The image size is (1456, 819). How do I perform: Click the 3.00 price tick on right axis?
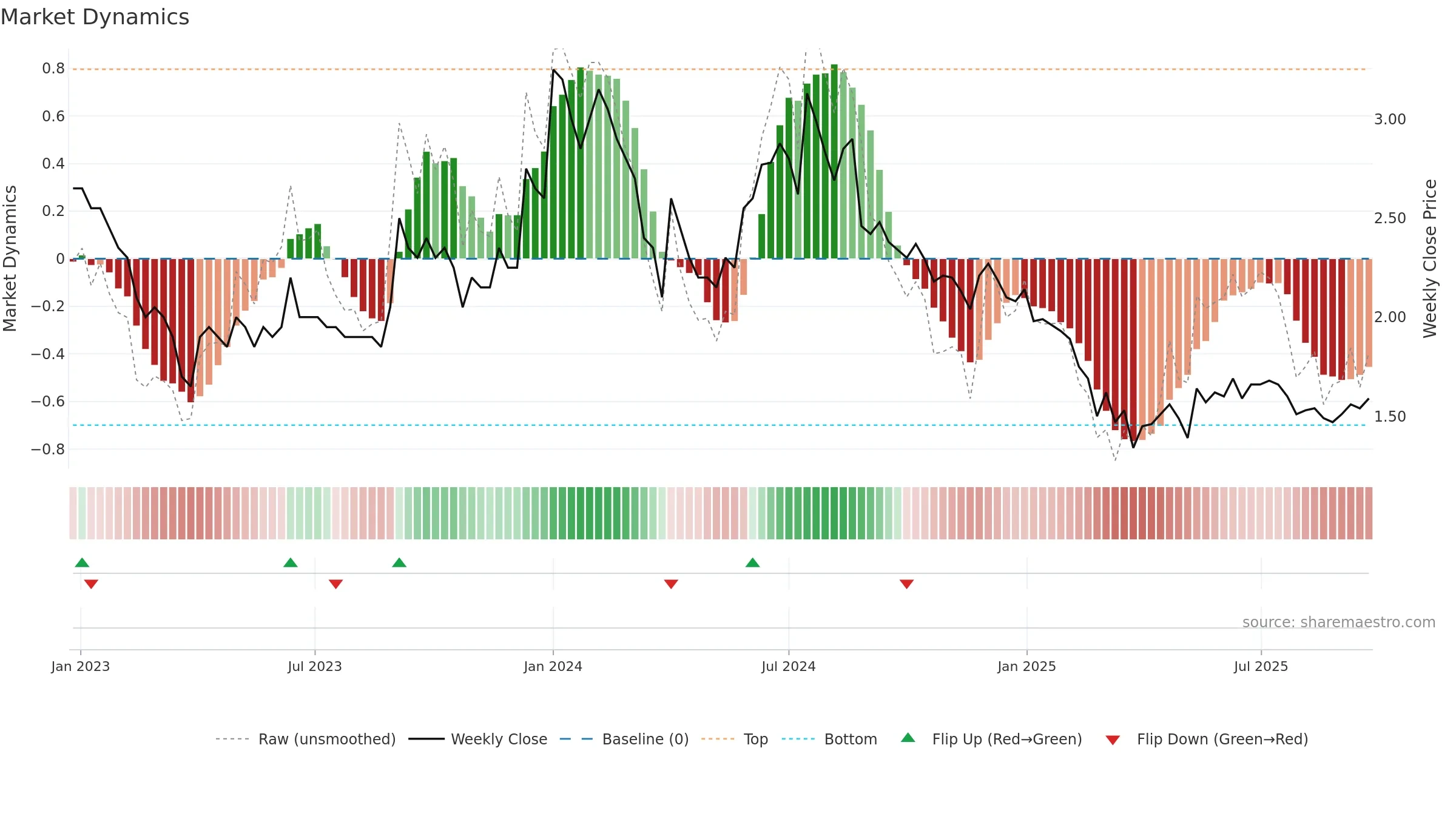pos(1390,119)
